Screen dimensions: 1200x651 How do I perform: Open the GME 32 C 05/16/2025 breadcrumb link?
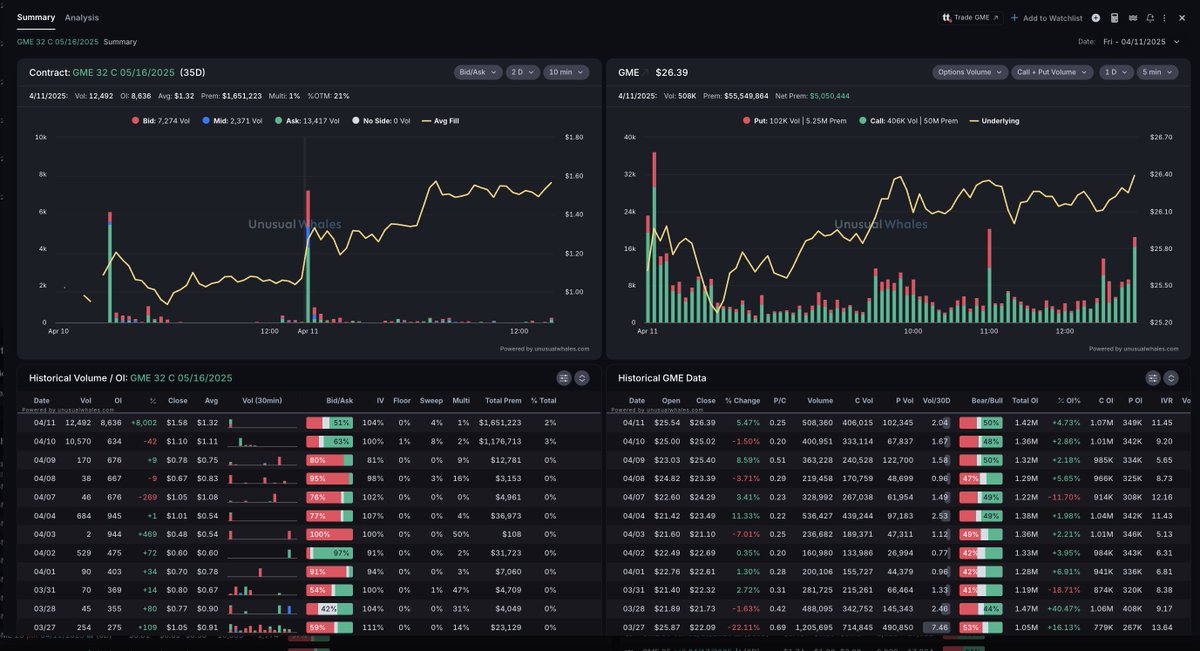[57, 42]
